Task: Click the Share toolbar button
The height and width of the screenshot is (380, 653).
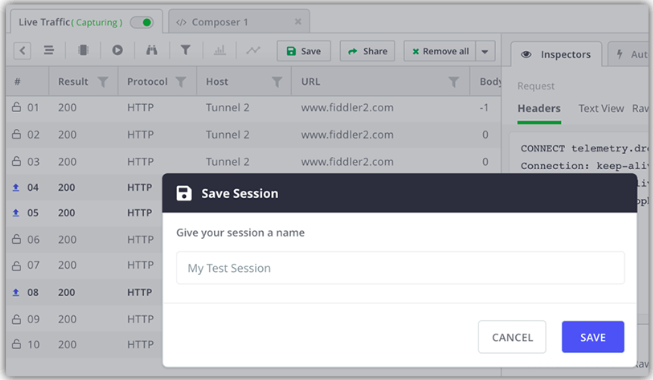Action: coord(367,51)
